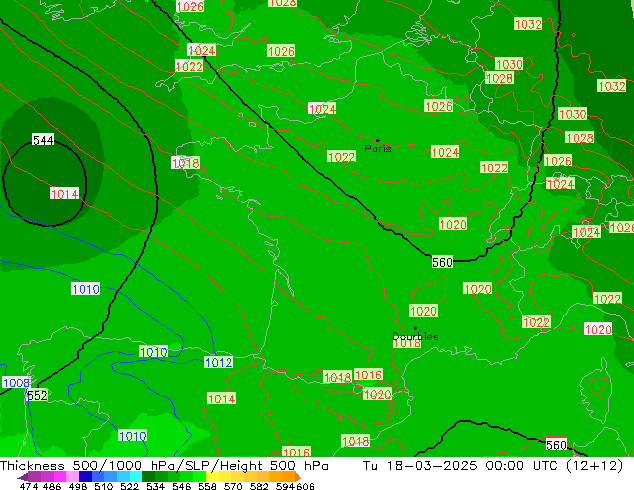The height and width of the screenshot is (490, 634).
Task: Select the 552 height contour label
Action: [x=37, y=395]
